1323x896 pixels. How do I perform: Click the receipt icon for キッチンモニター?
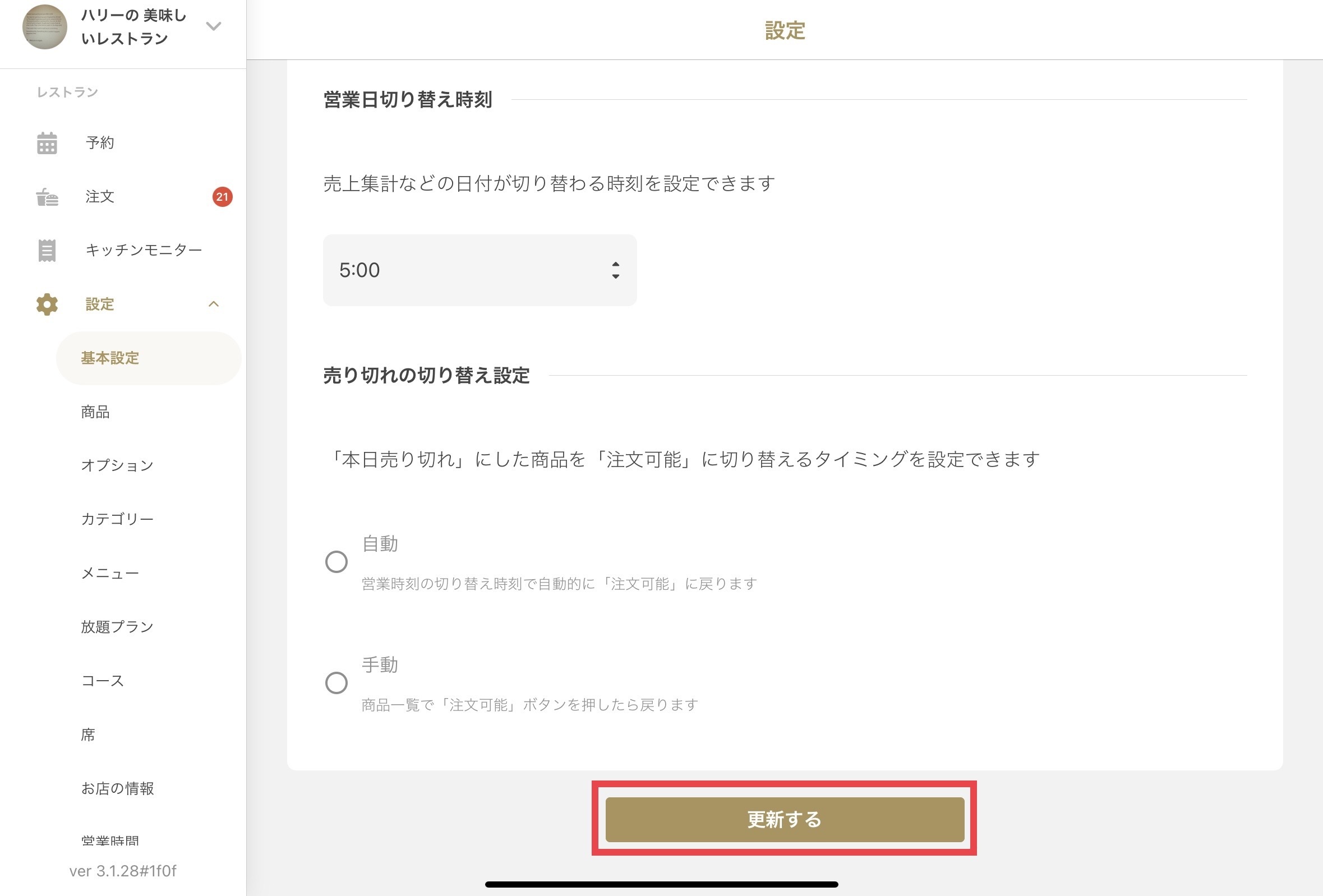click(47, 251)
